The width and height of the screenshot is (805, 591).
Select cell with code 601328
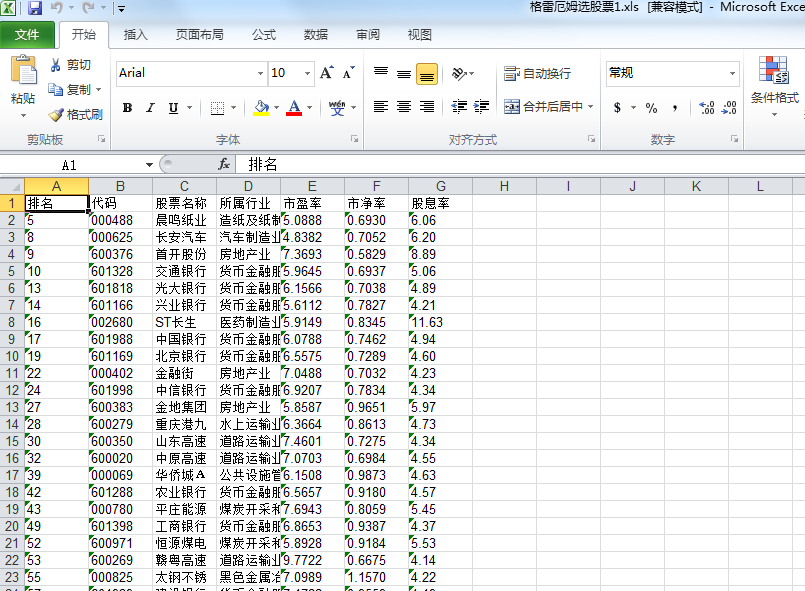120,271
